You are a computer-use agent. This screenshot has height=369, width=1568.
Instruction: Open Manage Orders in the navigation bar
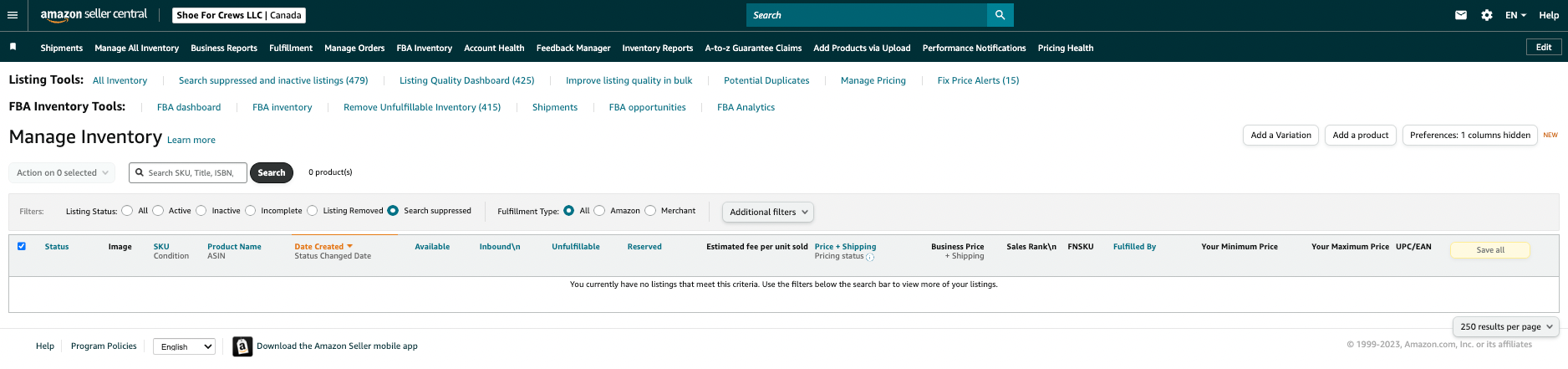[354, 49]
